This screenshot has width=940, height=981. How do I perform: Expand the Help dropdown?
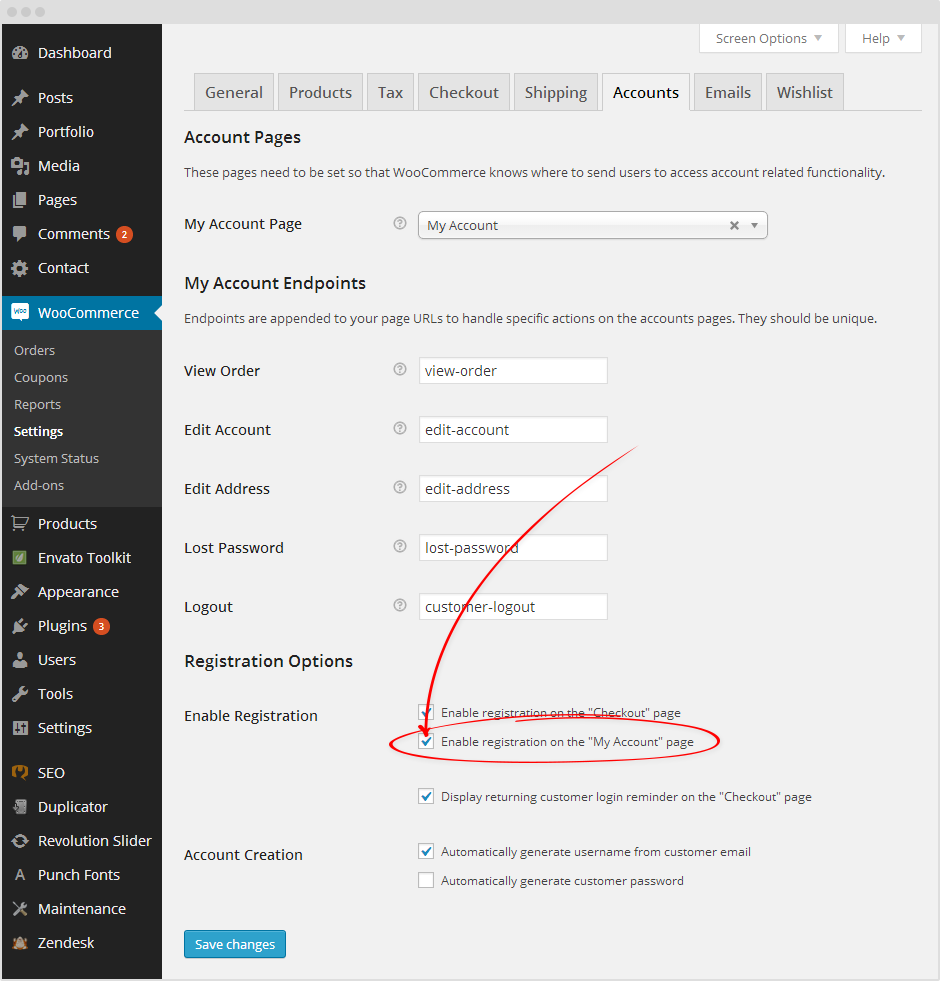[883, 38]
